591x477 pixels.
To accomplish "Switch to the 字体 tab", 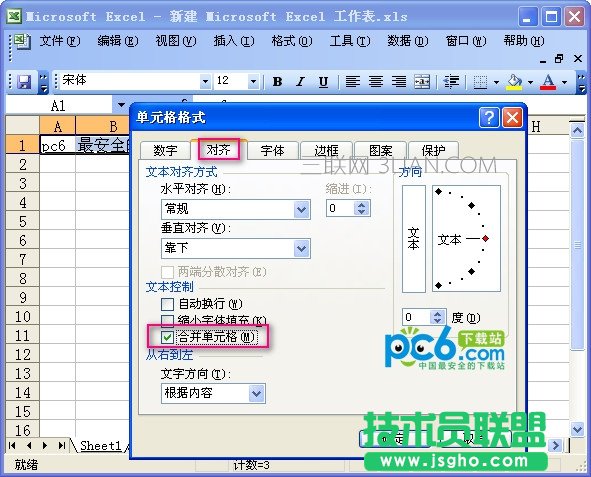I will pos(273,151).
